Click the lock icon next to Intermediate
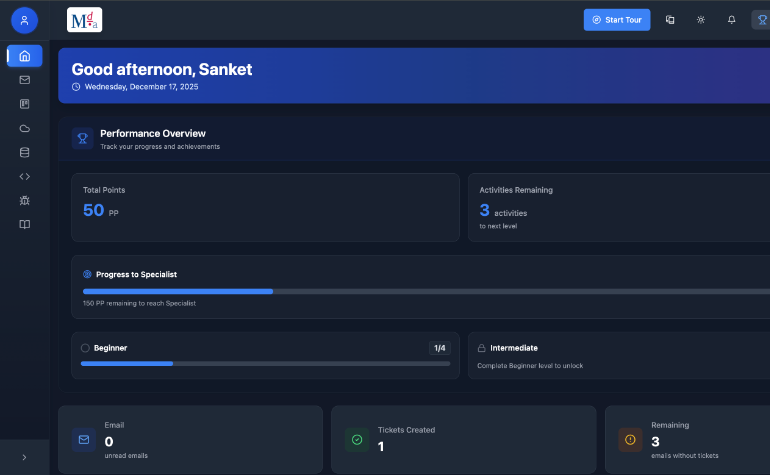 click(482, 348)
